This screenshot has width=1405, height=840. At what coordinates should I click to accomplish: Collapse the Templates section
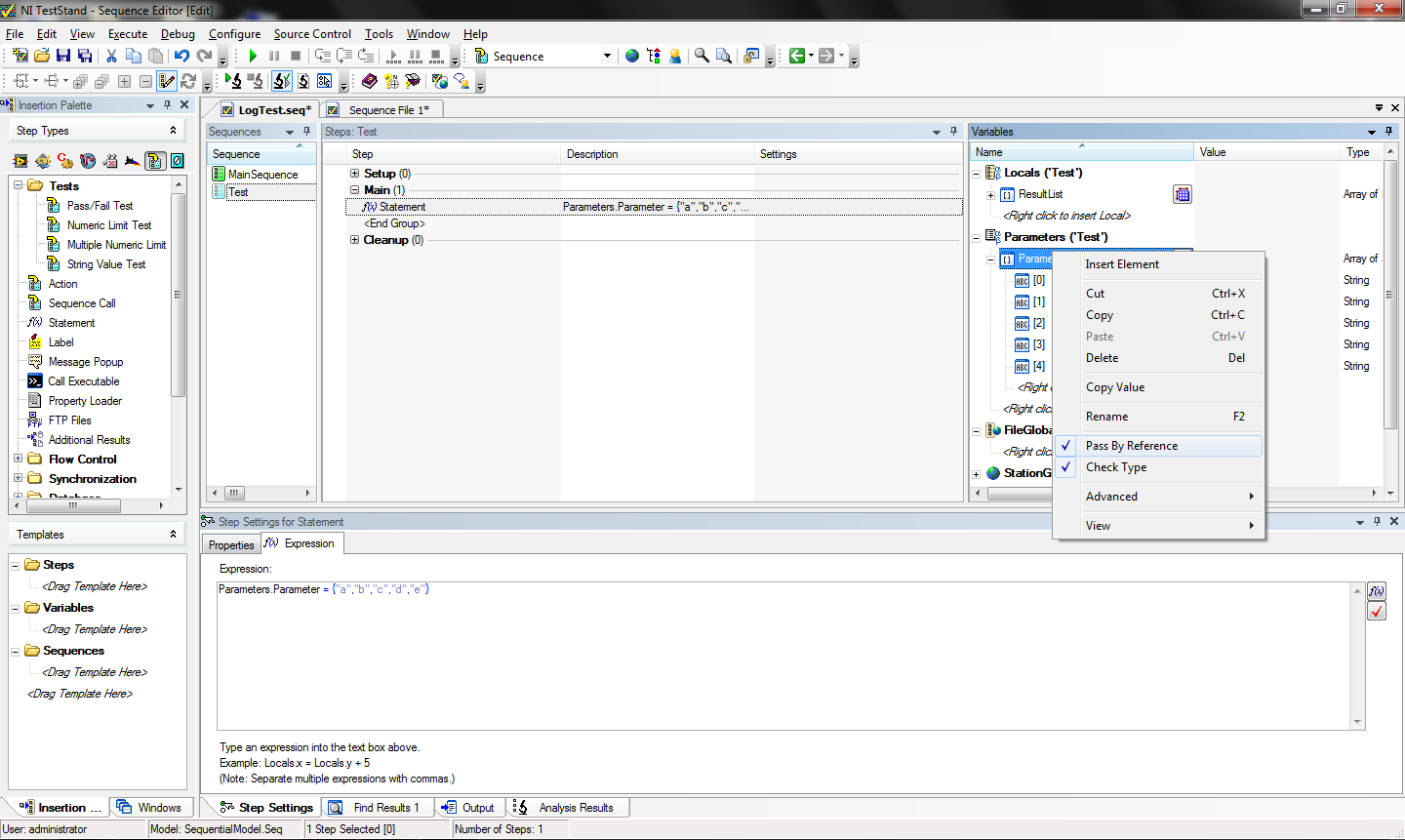click(x=174, y=534)
